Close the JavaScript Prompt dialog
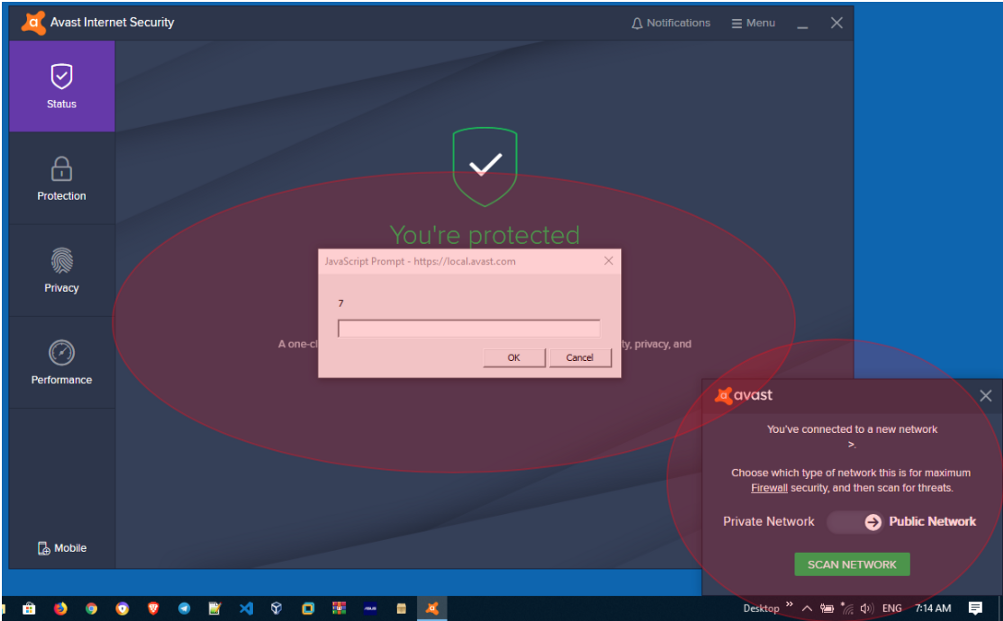The width and height of the screenshot is (1003, 621). (x=608, y=261)
